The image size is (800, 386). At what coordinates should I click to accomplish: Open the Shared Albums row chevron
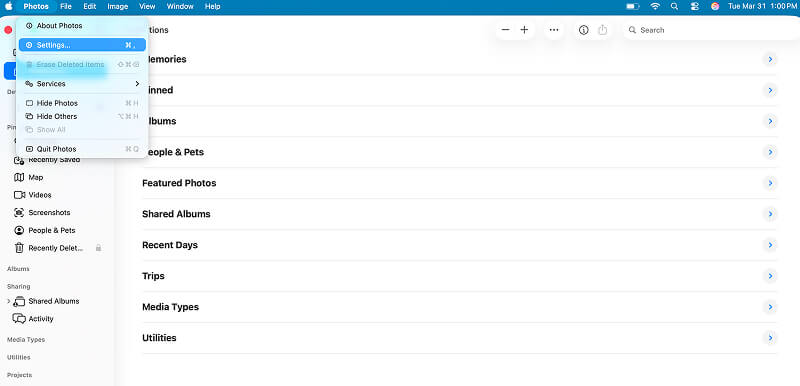click(770, 214)
